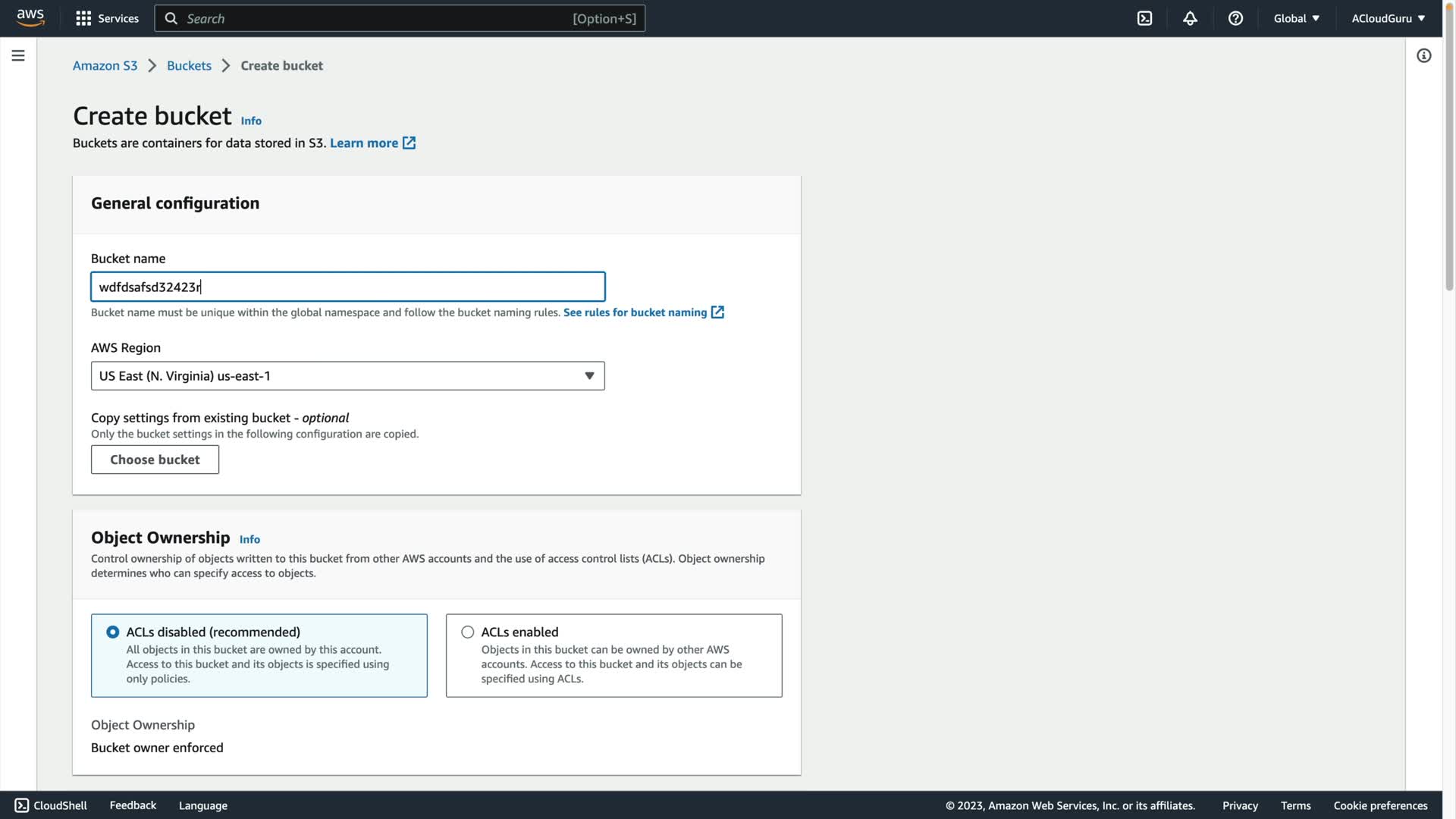Select ACLs enabled radio option
The height and width of the screenshot is (819, 1456).
468,632
